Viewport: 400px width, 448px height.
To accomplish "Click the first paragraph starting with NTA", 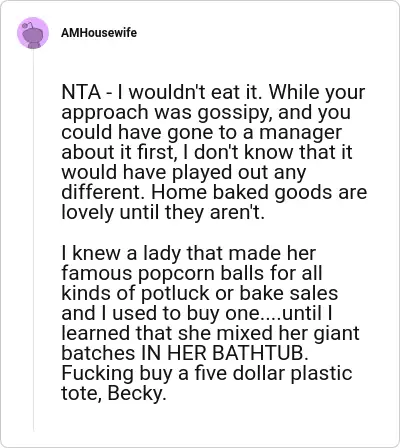I will pos(214,152).
